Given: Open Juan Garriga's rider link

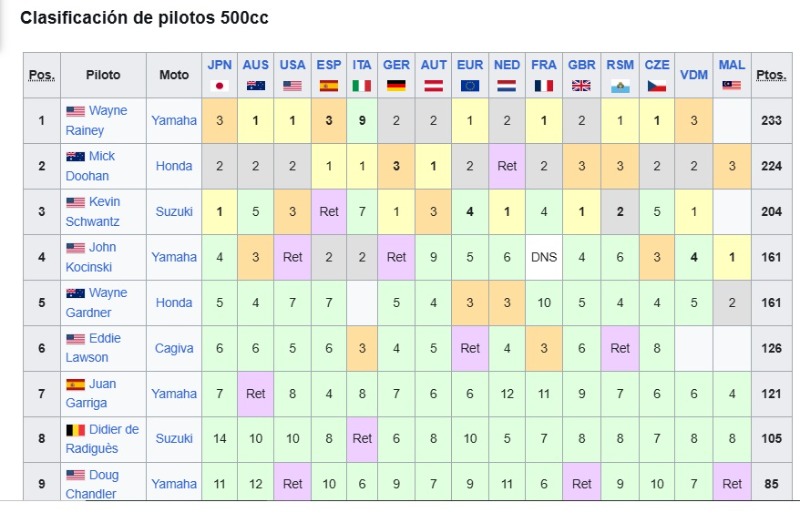Looking at the screenshot, I should 91,393.
